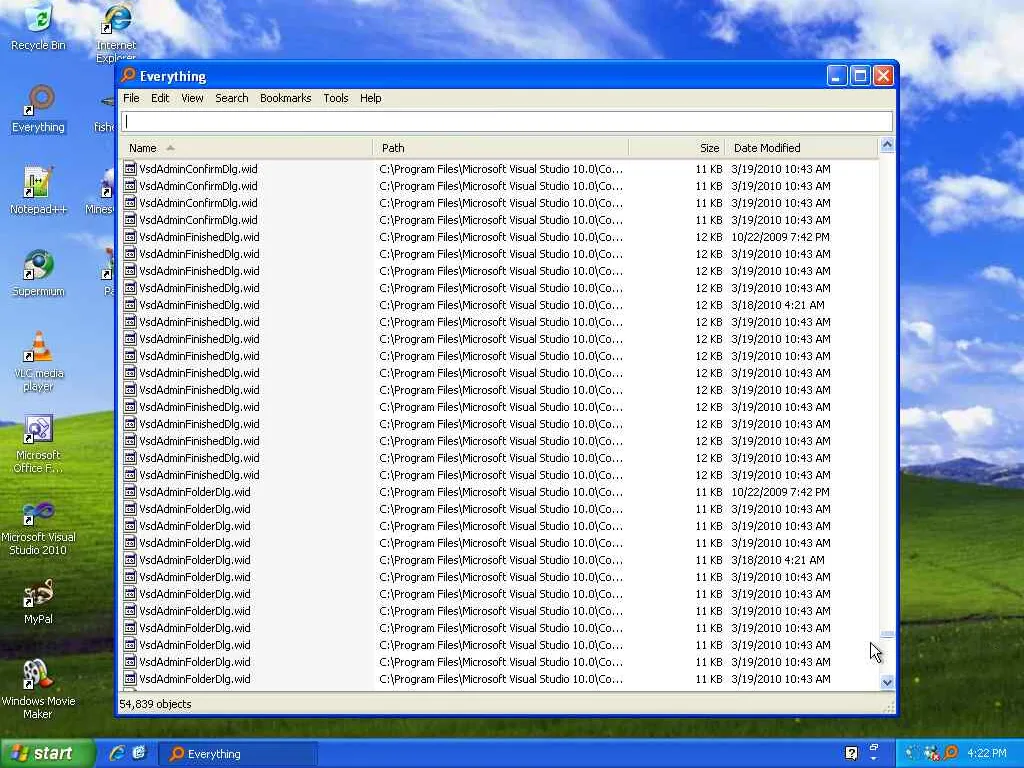Viewport: 1024px width, 768px height.
Task: Sort results by the Name column header
Action: pos(246,148)
